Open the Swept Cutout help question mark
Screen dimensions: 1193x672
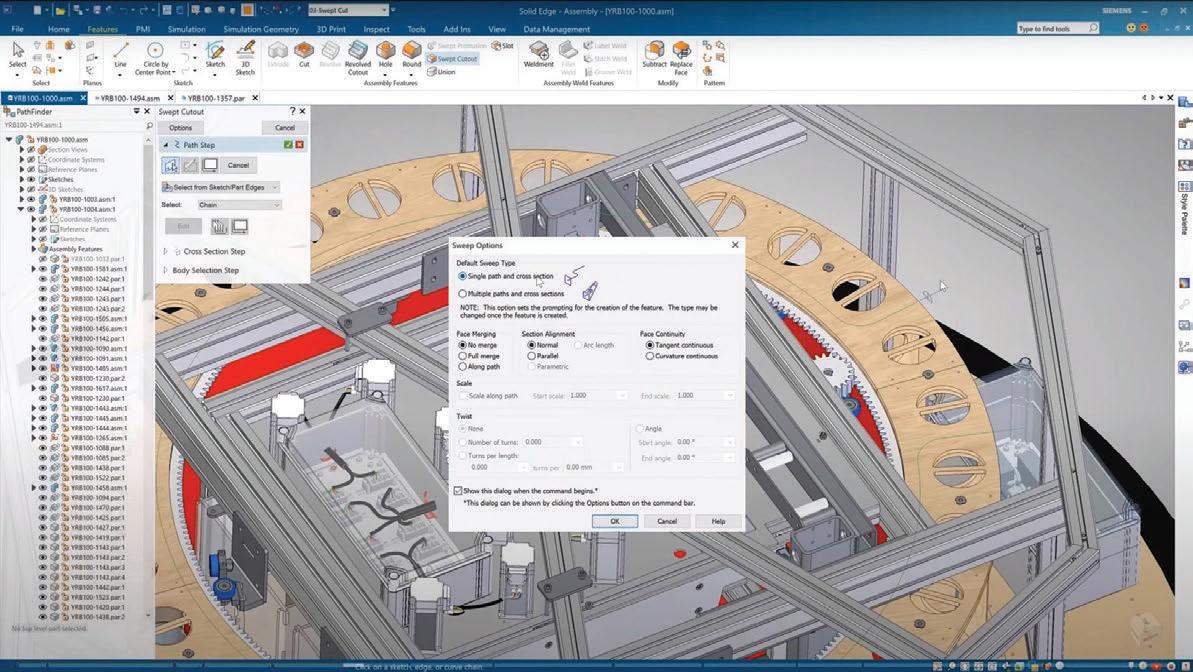pyautogui.click(x=292, y=111)
